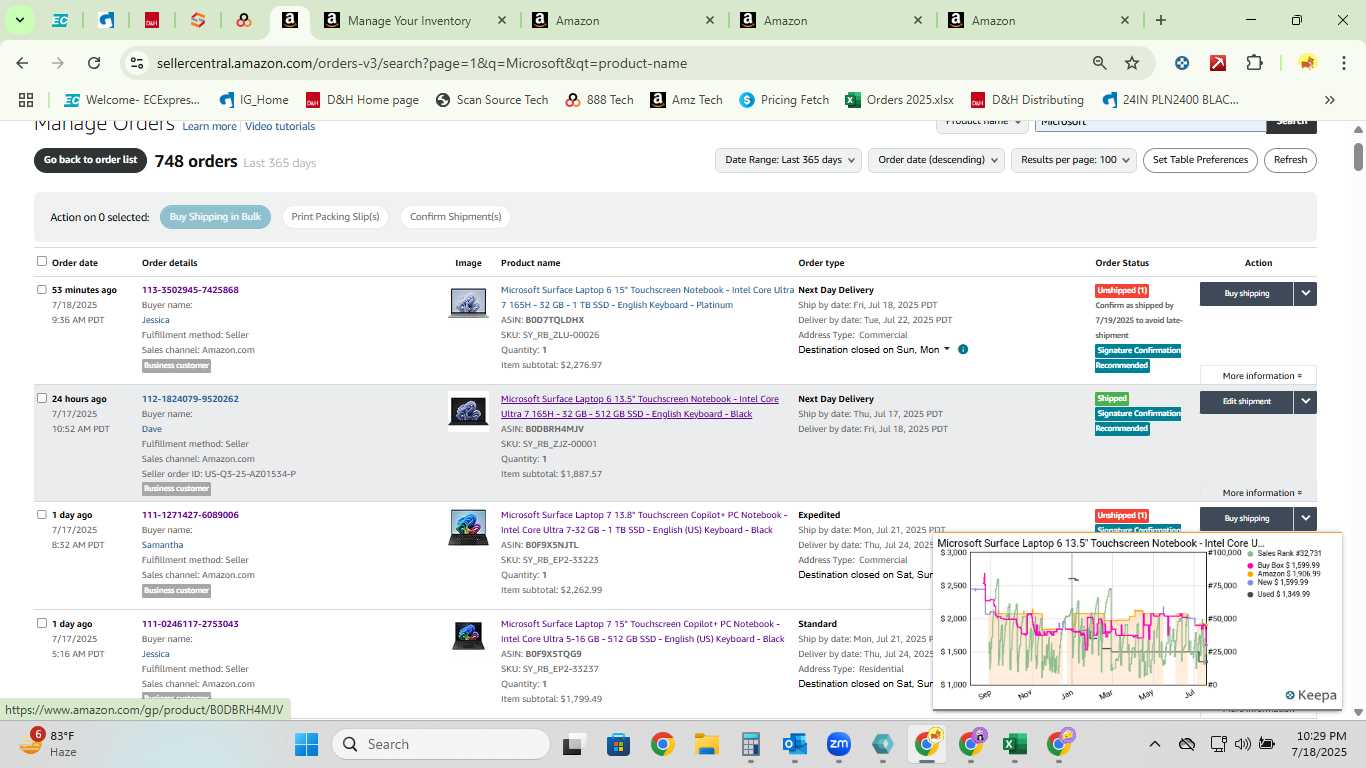Click the info icon beside Destination closed on Sun
This screenshot has height=768, width=1366.
(x=963, y=349)
